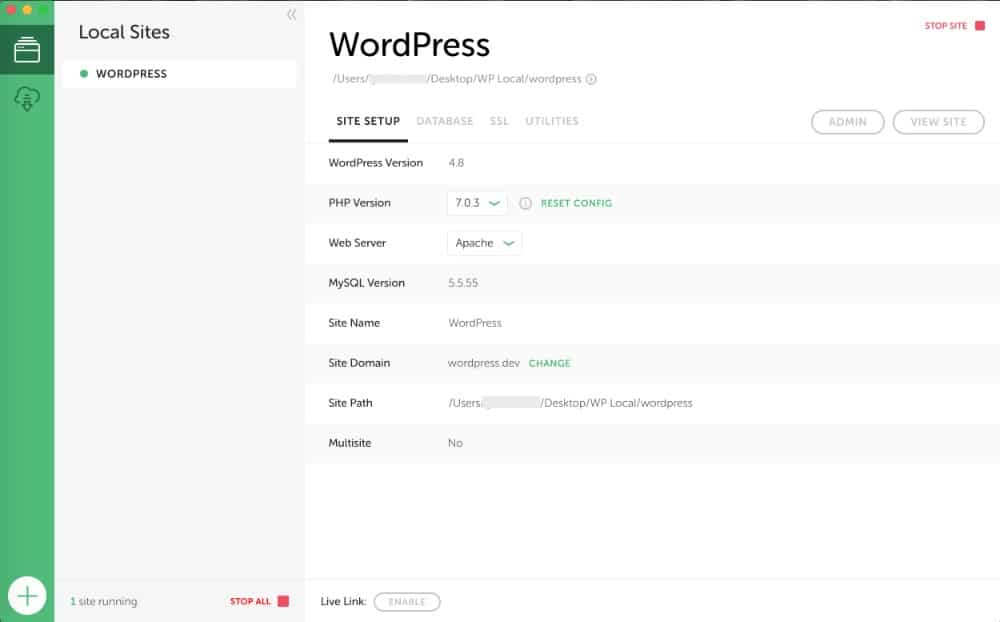Click the add new site plus button
This screenshot has width=1000, height=622.
[x=27, y=597]
